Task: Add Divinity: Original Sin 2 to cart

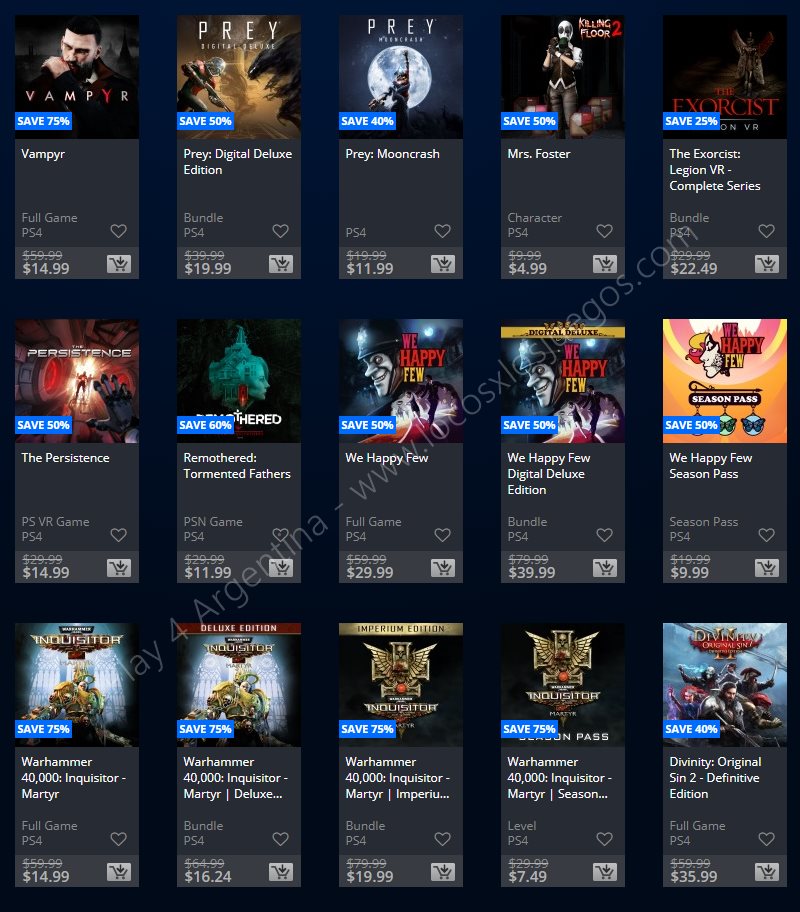Action: (x=767, y=872)
